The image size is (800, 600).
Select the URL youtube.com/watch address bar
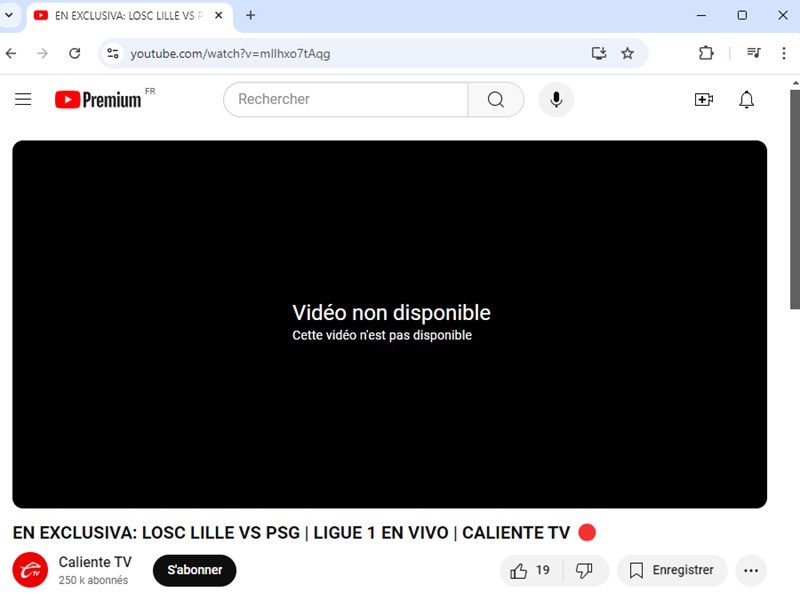[x=230, y=54]
